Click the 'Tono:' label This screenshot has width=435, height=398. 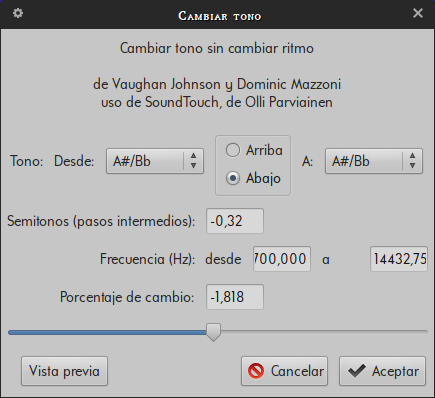[27, 161]
